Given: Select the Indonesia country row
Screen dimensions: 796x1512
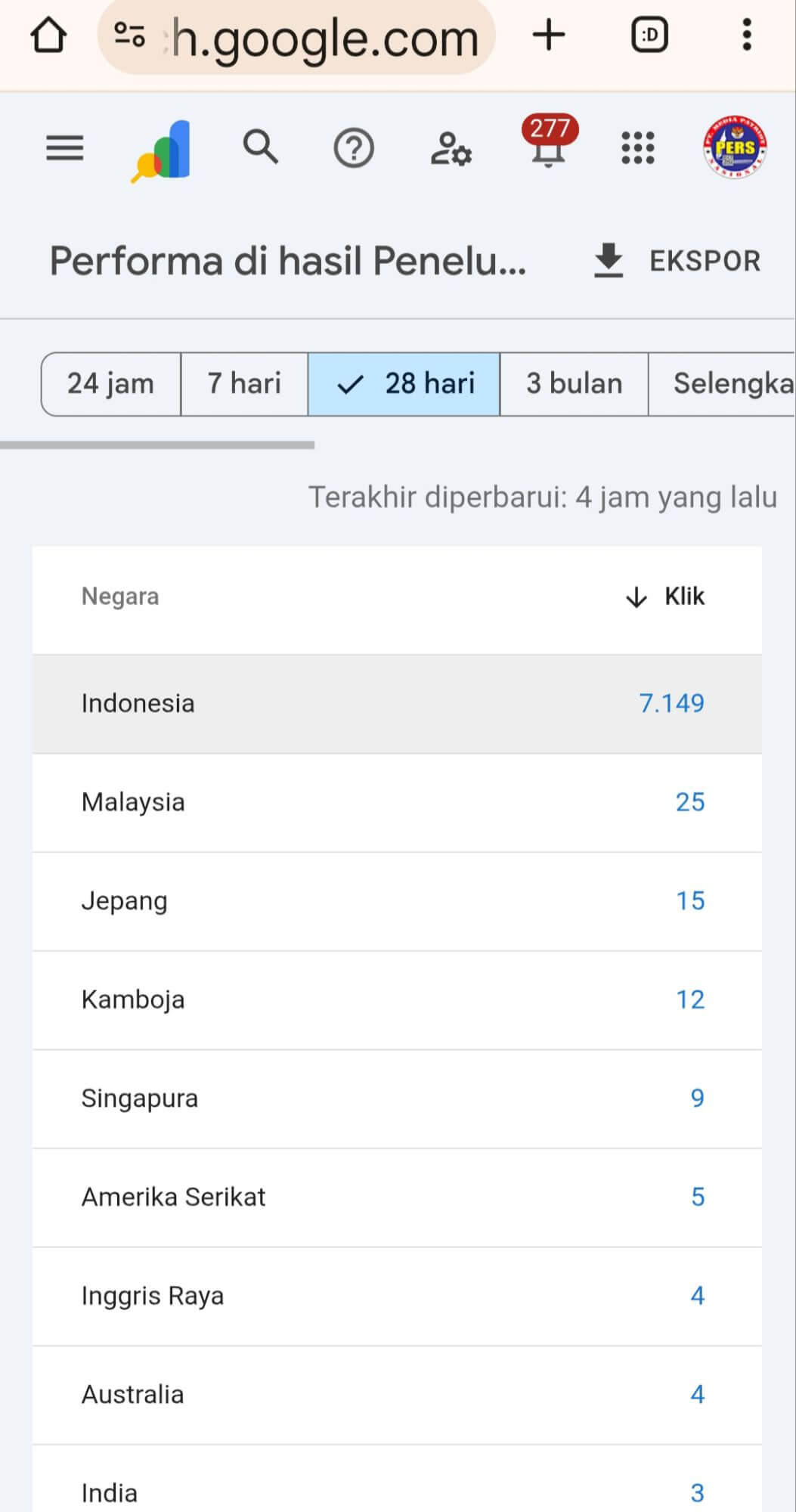Looking at the screenshot, I should 397,704.
